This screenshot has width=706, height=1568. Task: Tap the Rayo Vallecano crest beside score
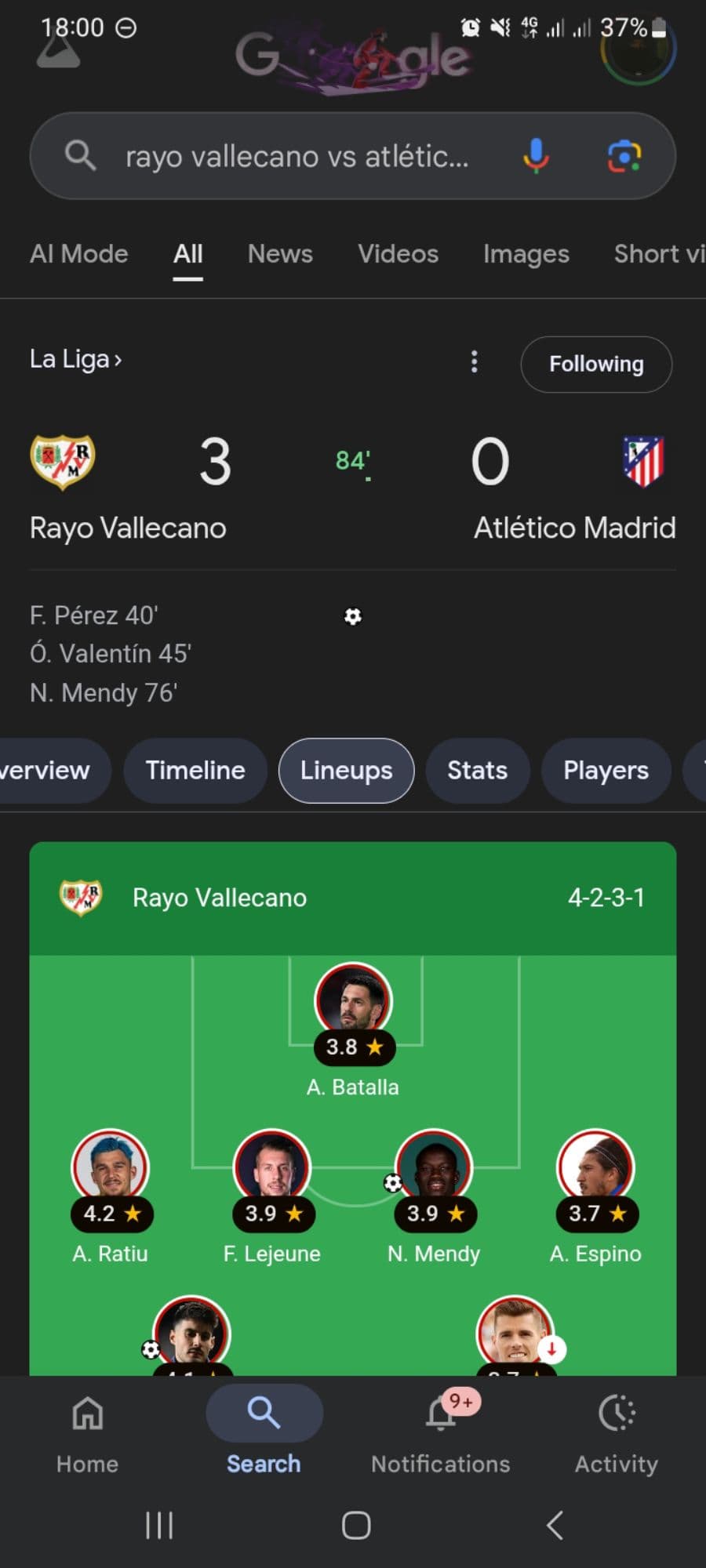[63, 461]
